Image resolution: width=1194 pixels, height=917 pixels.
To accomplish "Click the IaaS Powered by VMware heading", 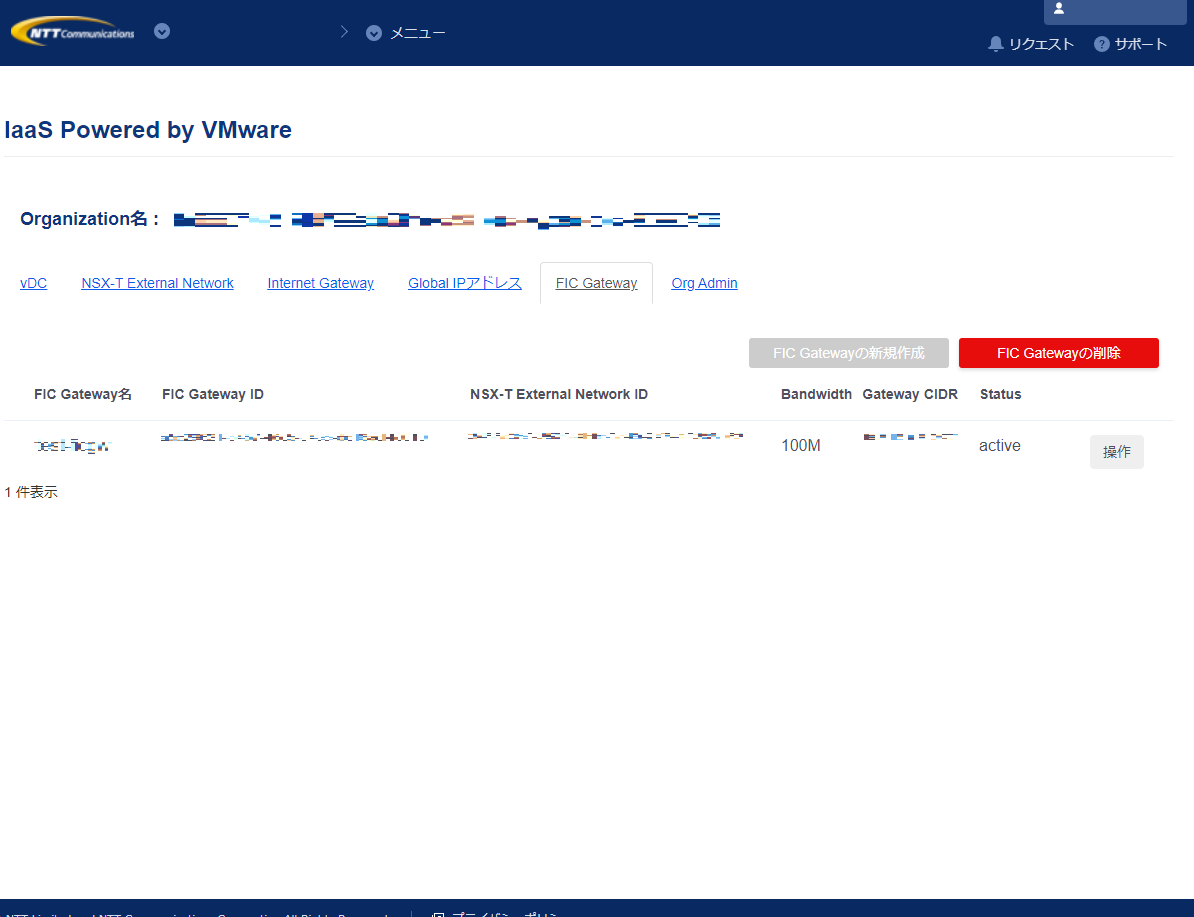I will coord(148,130).
